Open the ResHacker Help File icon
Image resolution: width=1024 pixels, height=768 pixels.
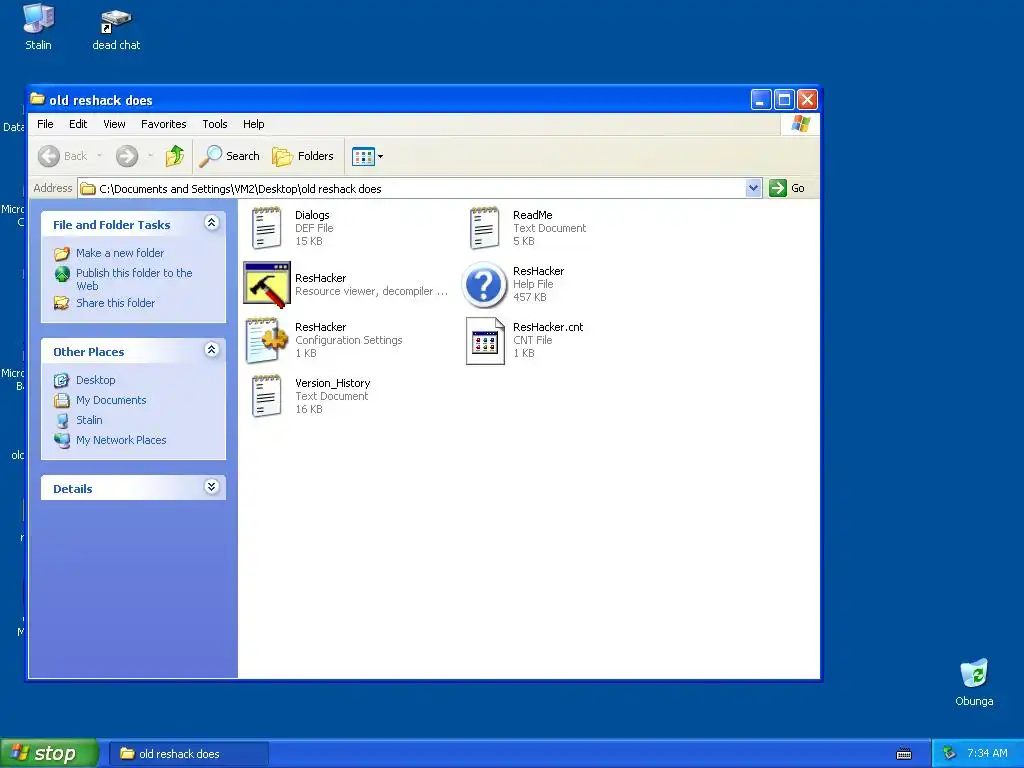(484, 285)
